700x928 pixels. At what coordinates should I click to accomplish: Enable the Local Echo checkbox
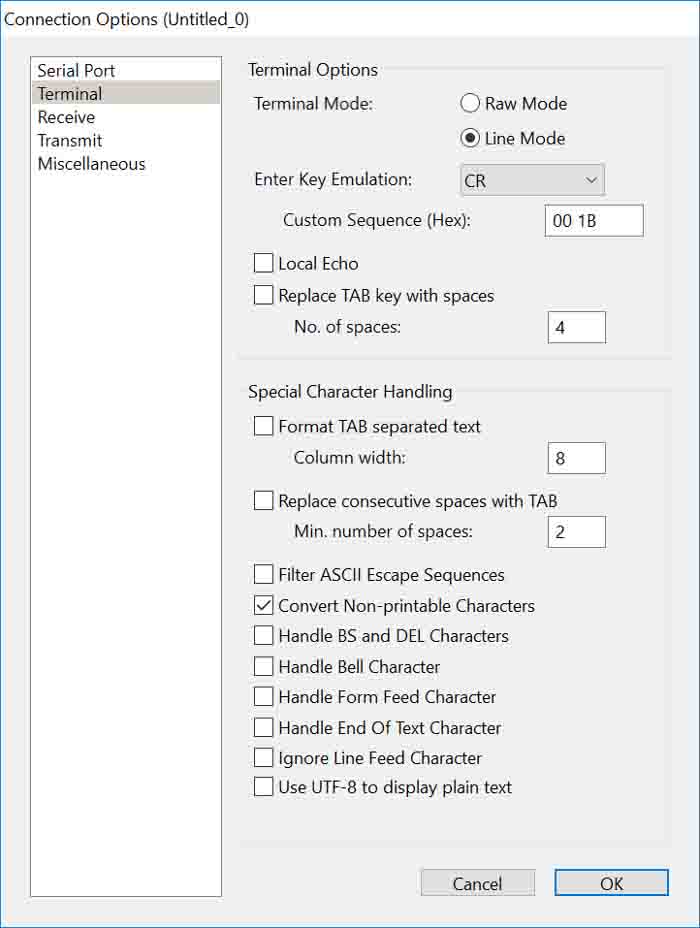coord(264,263)
